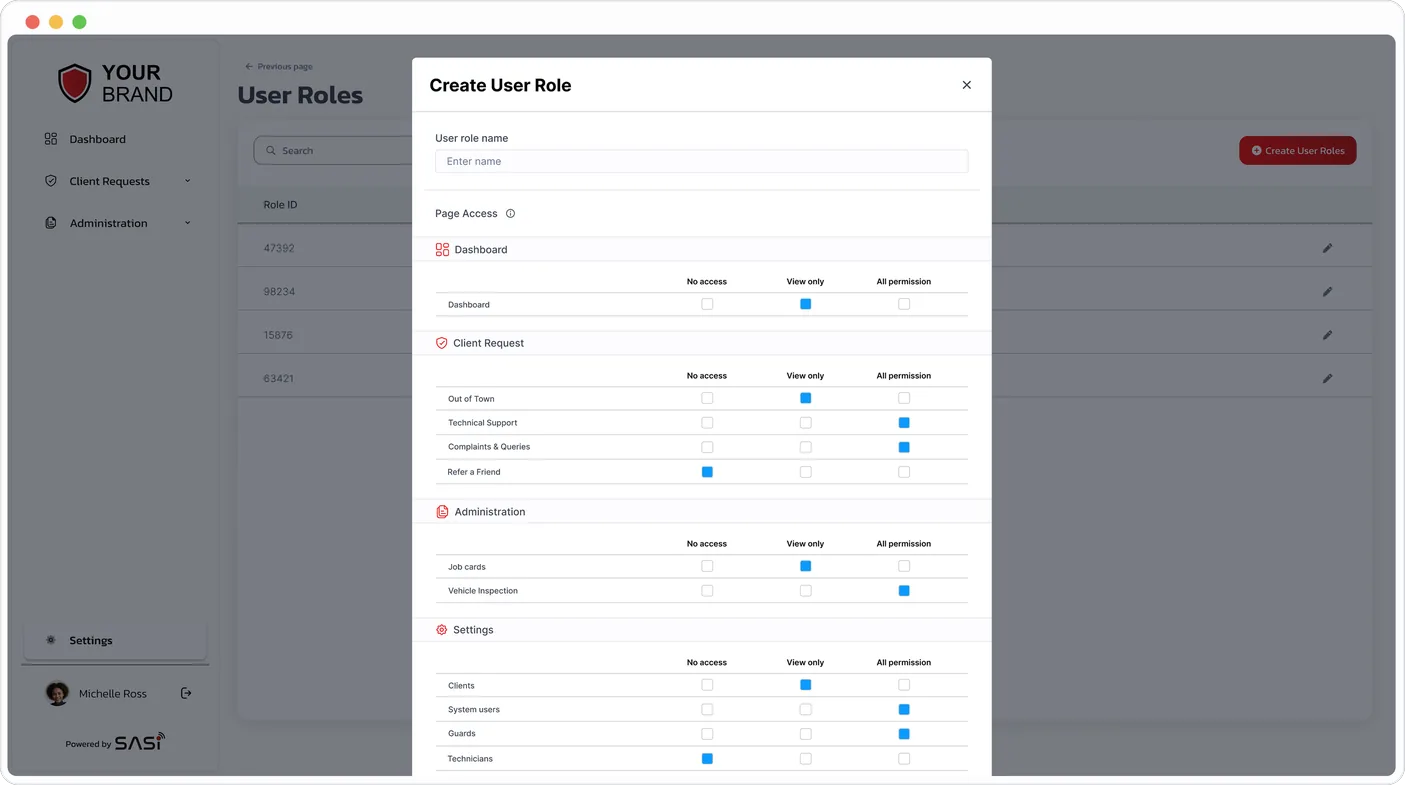Click the edit pencil for role 47392
Image resolution: width=1405 pixels, height=785 pixels.
point(1327,248)
